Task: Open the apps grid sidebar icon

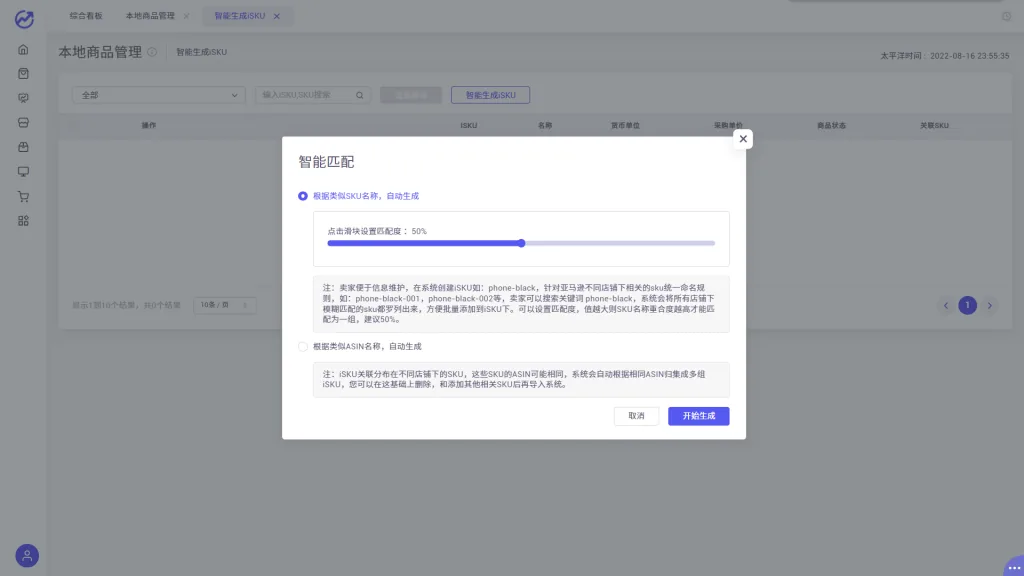Action: point(24,221)
